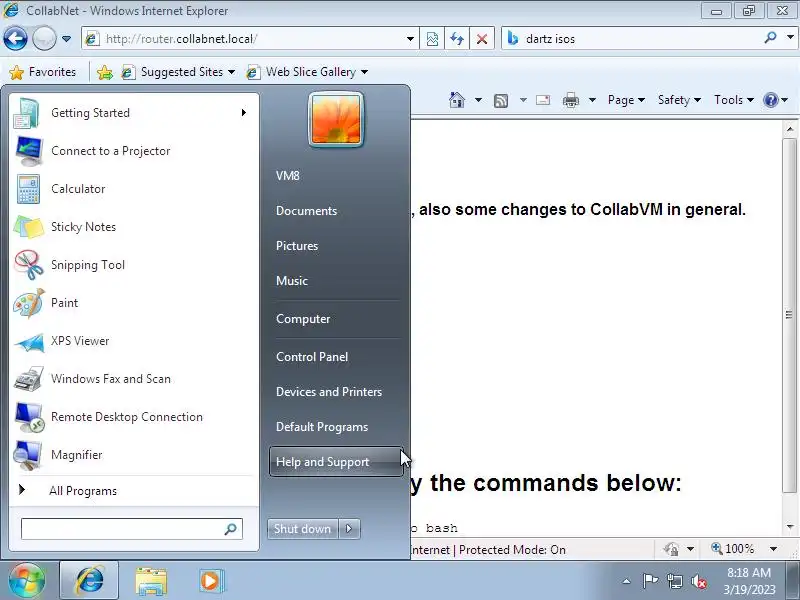Screen dimensions: 800x600
Task: Click the IE forward arrow button
Action: click(x=44, y=38)
